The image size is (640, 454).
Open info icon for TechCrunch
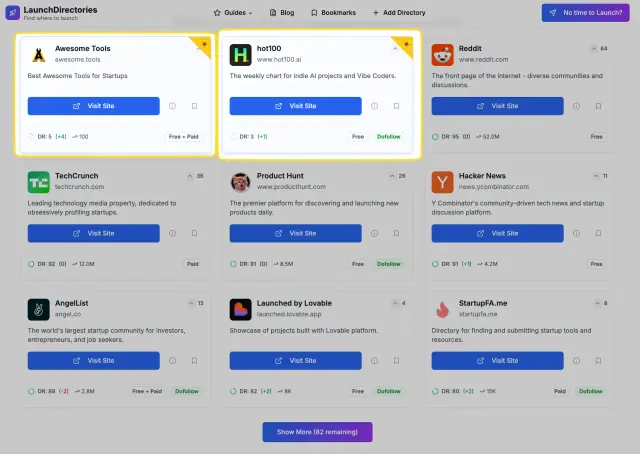(172, 234)
